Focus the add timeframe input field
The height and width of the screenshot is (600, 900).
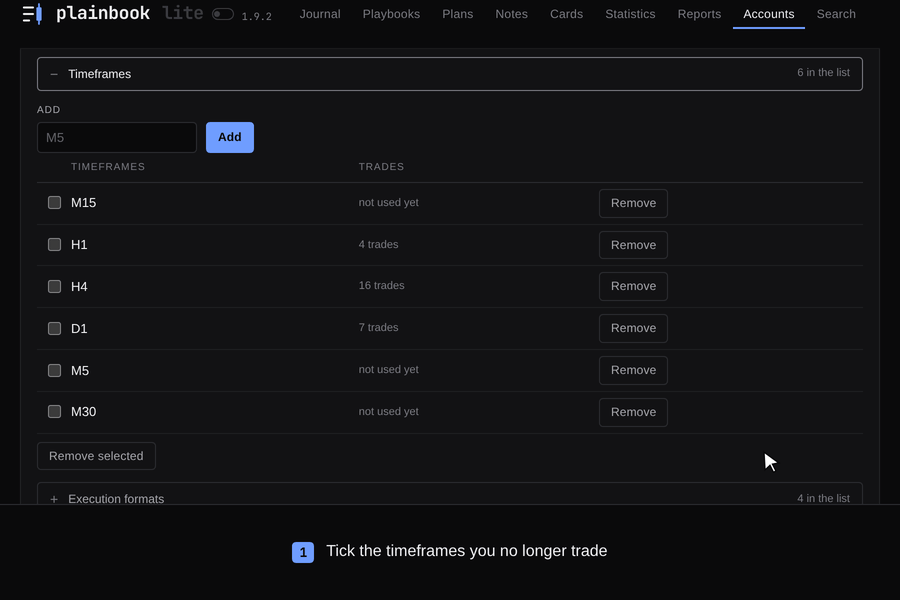pyautogui.click(x=117, y=137)
